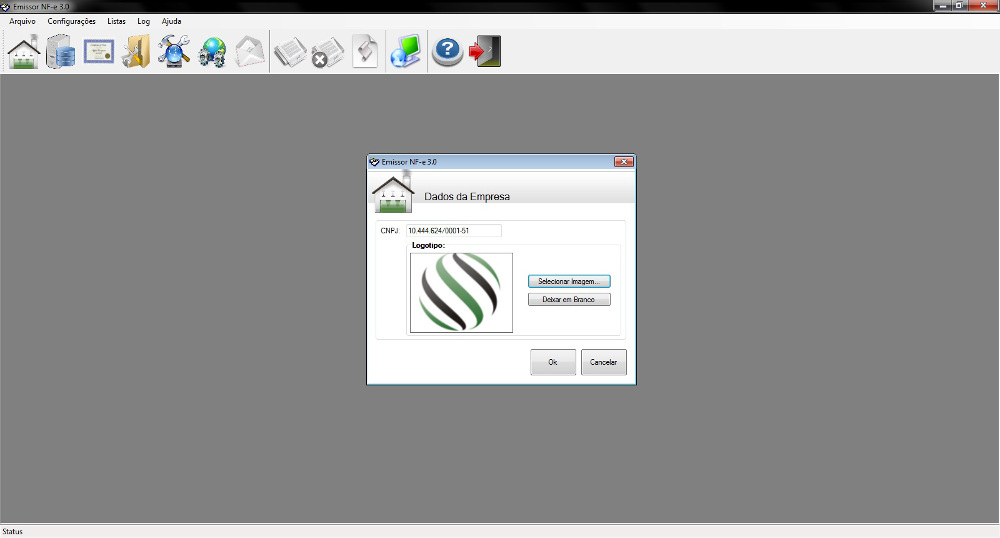This screenshot has width=1000, height=538.
Task: Click the blue help question mark icon
Action: click(447, 51)
